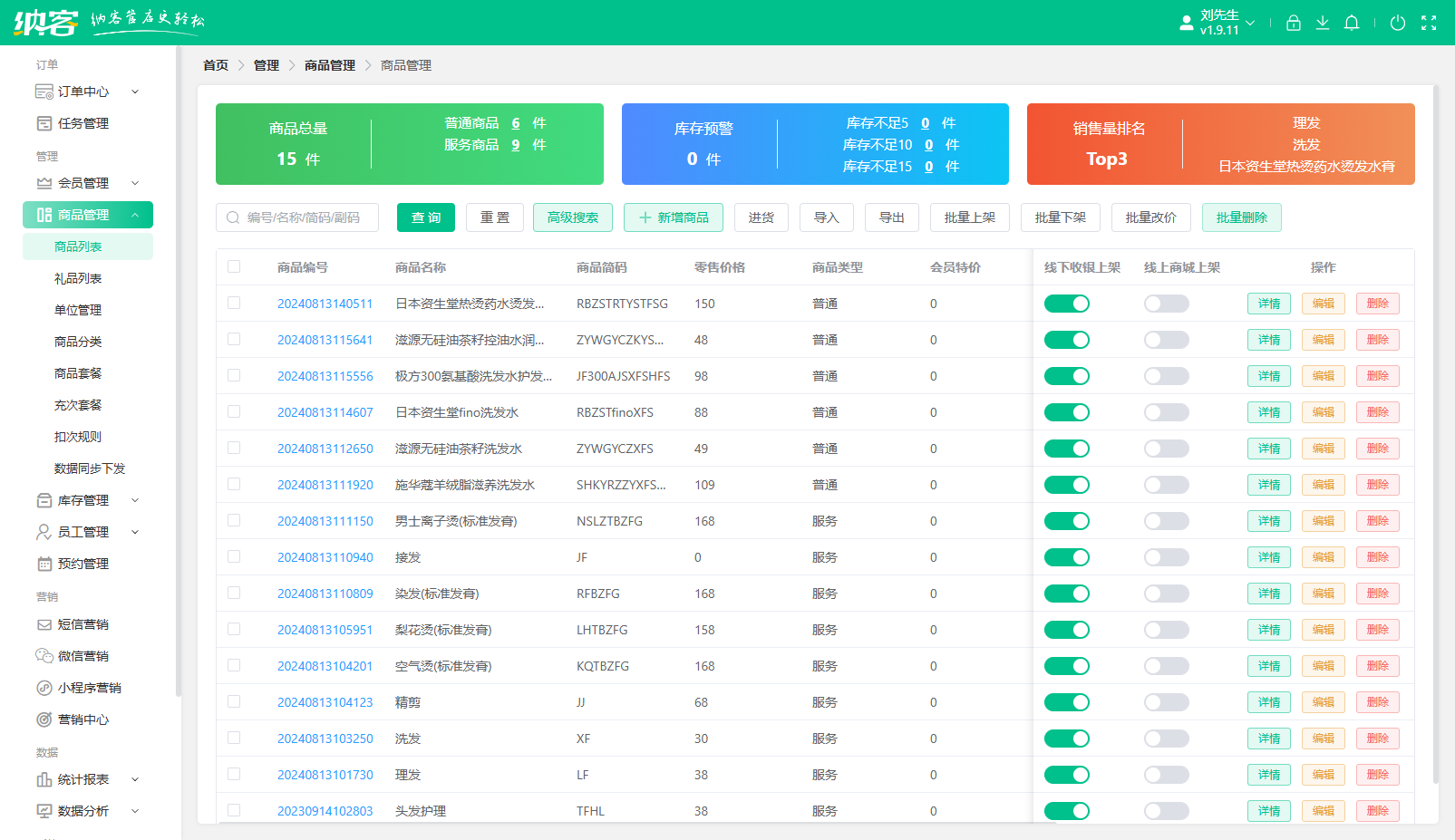Click the user avatar icon
This screenshot has height=840, width=1455.
[1186, 23]
